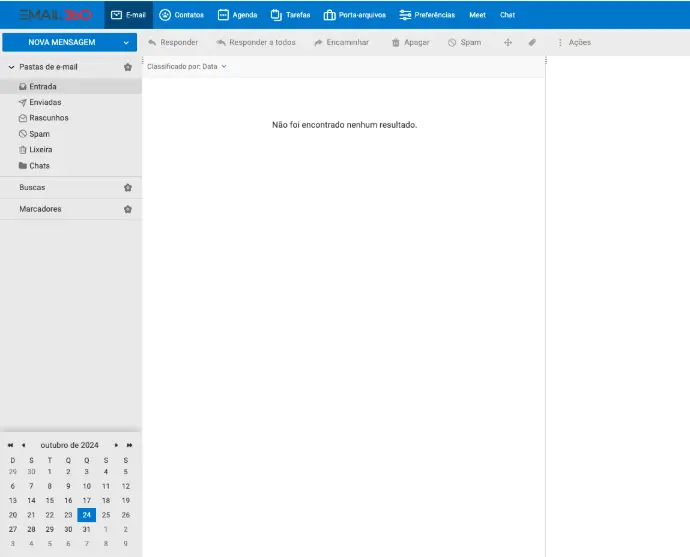Screen dimensions: 690x557
Task: Select day 26 in the calendar
Action: 126,515
